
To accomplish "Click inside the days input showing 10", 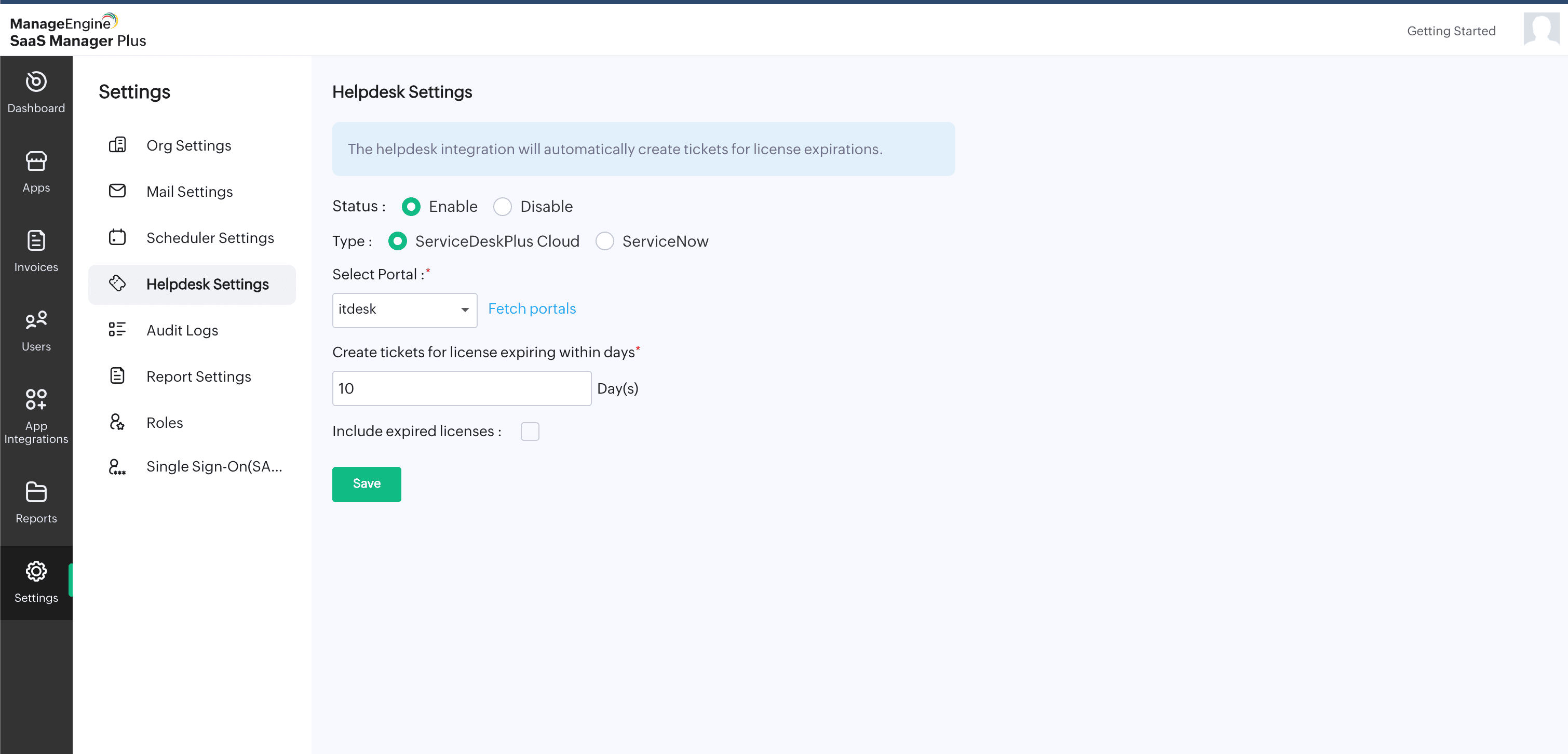I will 461,388.
